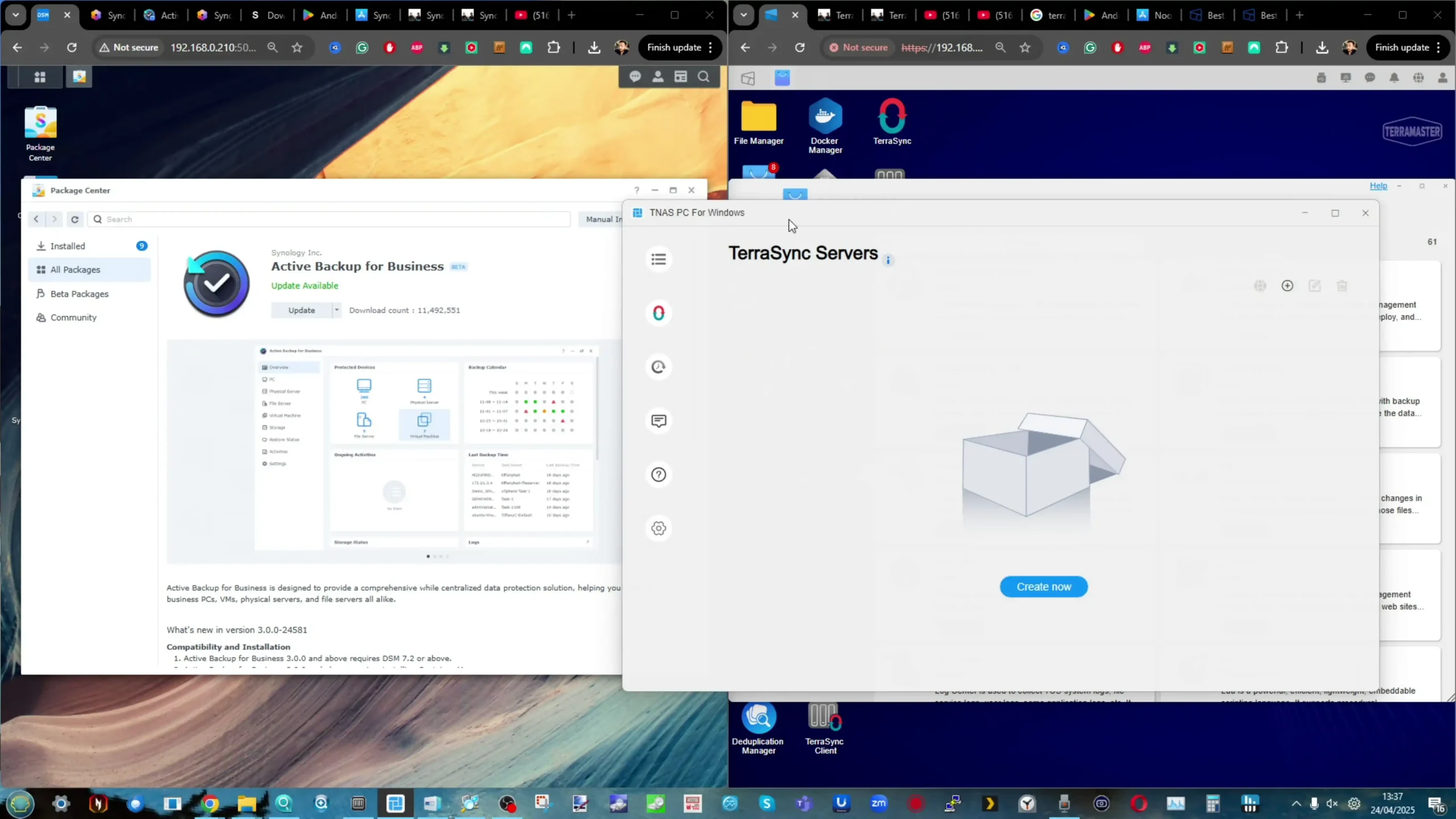The image size is (1456, 819).
Task: Click the delete server trash icon
Action: point(1342,286)
